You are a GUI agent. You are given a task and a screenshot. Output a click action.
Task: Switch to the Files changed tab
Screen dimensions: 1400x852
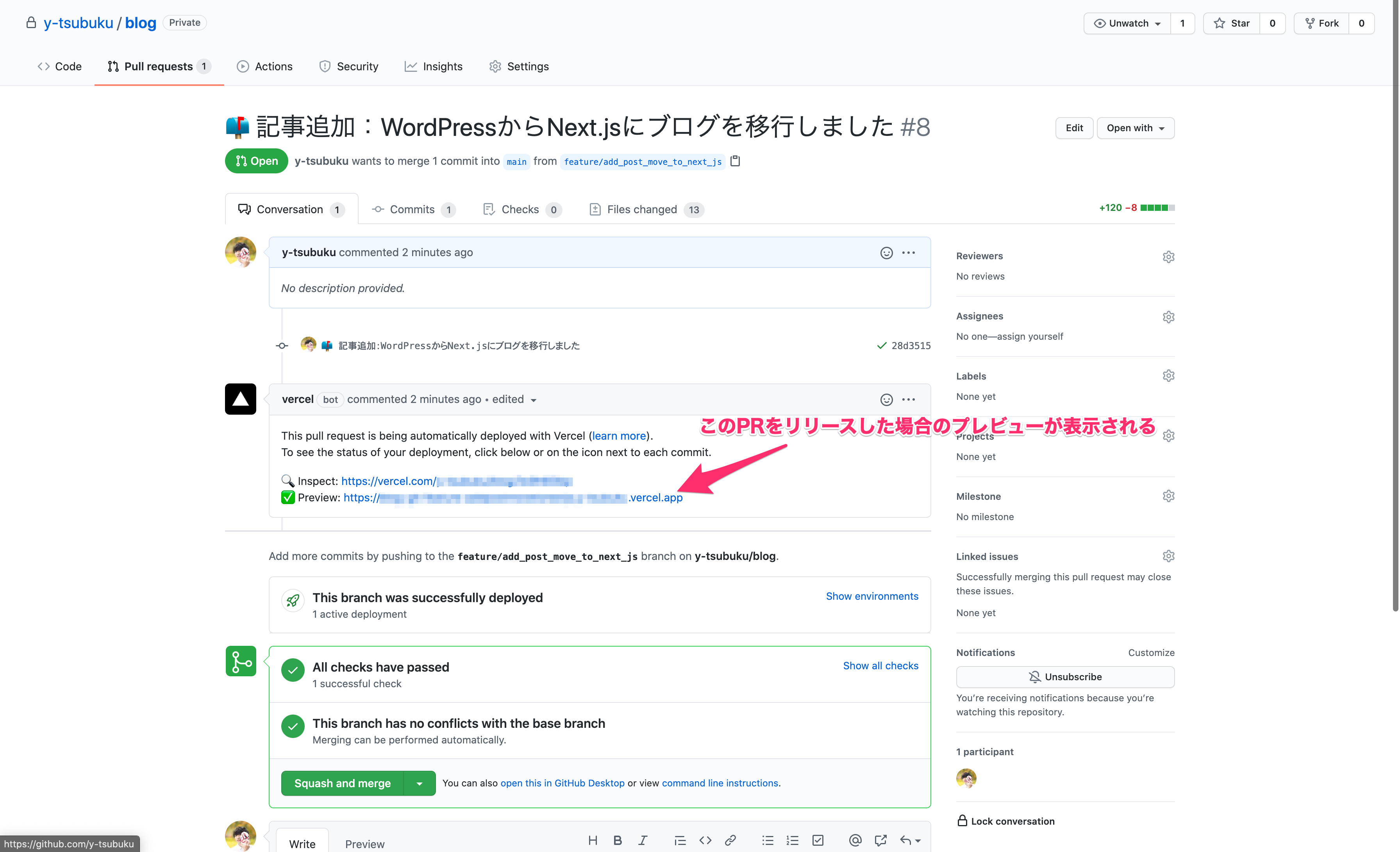point(647,210)
